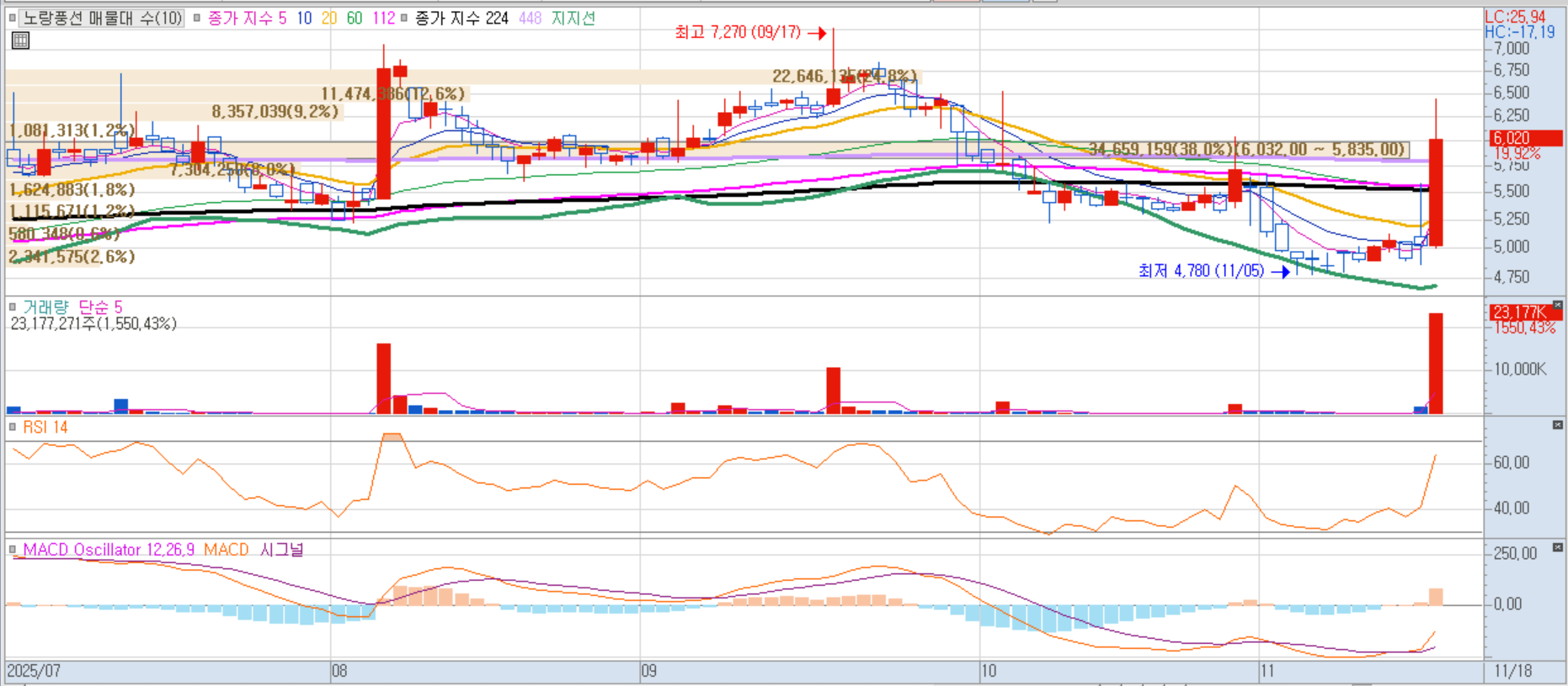Screen dimensions: 1568x686
Task: Toggle the square marker before 종가 지수 224
Action: click(x=404, y=18)
